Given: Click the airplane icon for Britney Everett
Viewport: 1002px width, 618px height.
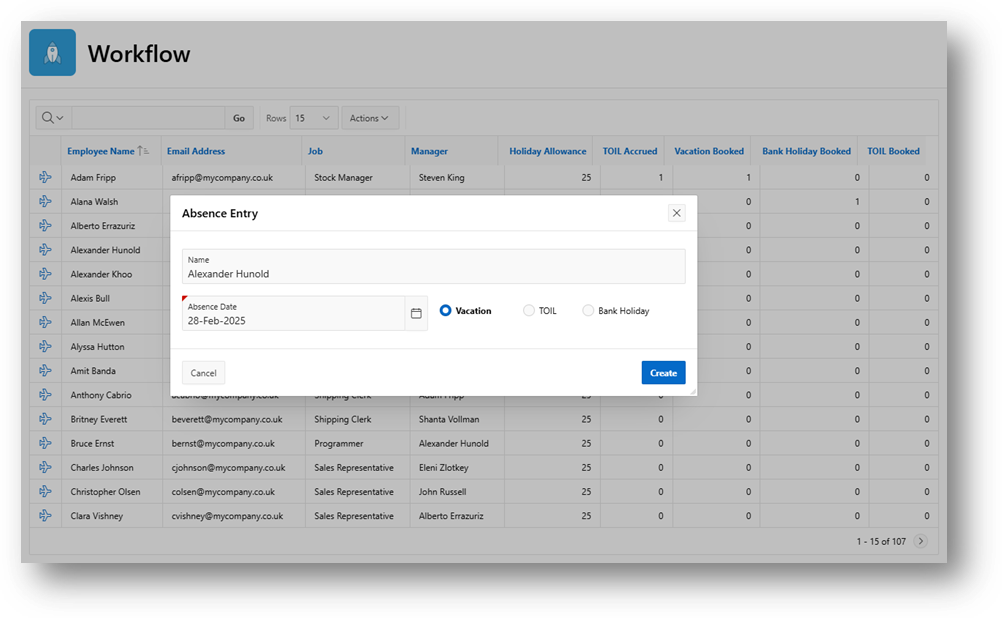Looking at the screenshot, I should [45, 419].
